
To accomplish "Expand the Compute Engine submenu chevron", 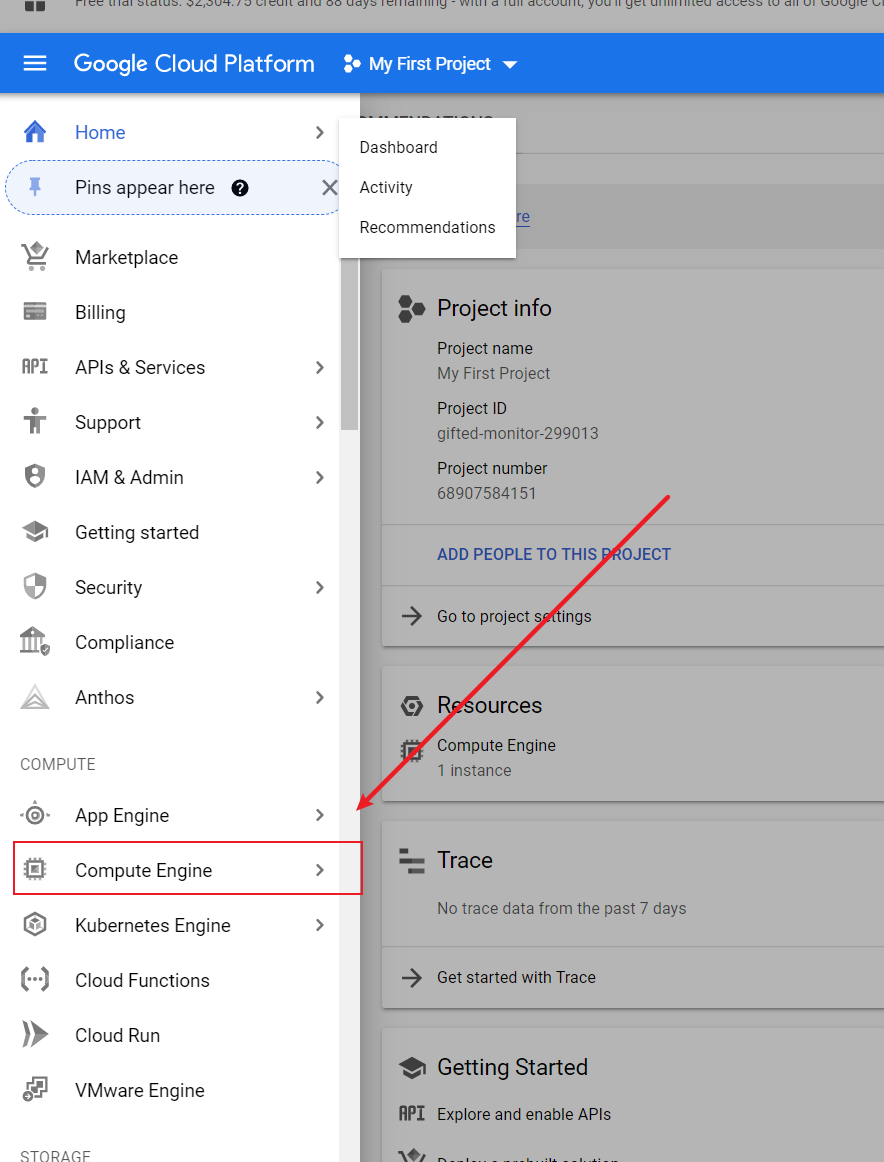I will pyautogui.click(x=319, y=869).
